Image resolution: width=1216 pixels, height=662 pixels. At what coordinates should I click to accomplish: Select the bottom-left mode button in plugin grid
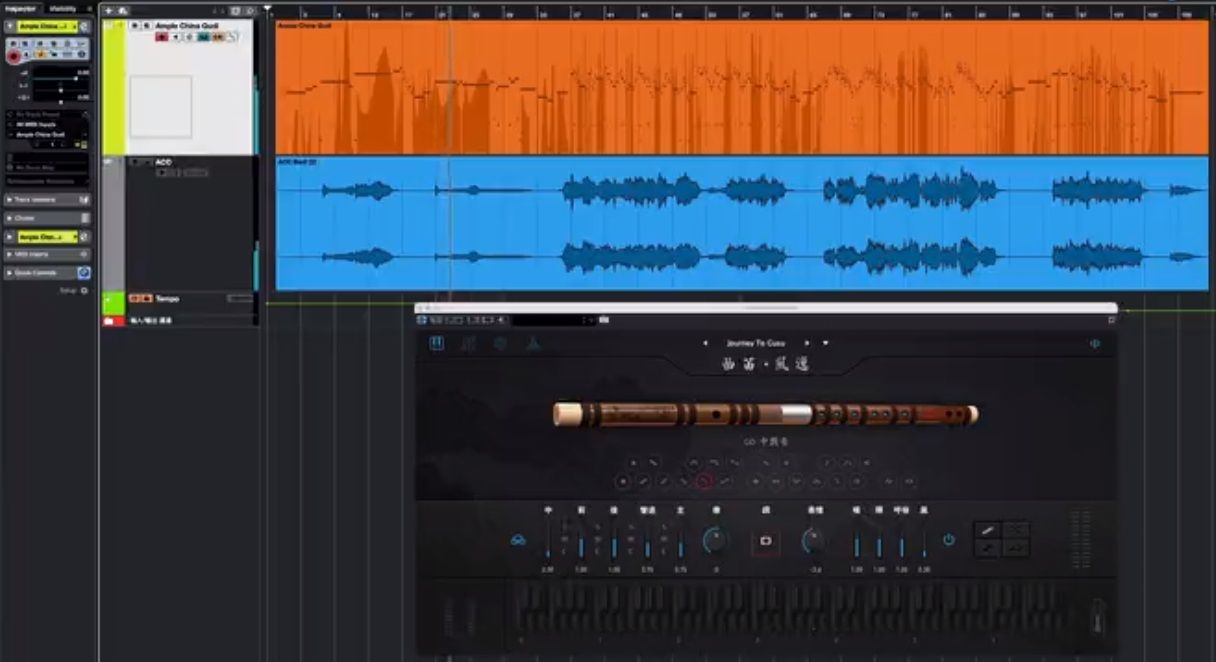(x=988, y=548)
